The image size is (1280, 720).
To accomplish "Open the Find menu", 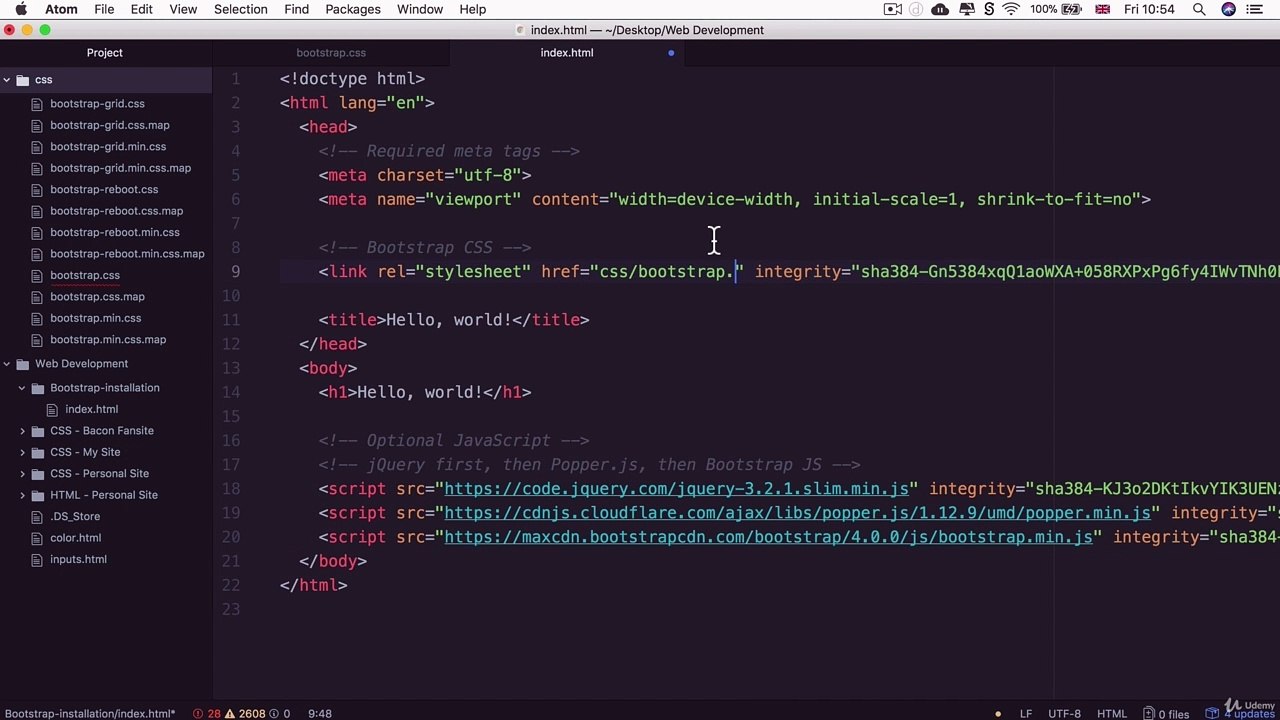I will coord(296,10).
